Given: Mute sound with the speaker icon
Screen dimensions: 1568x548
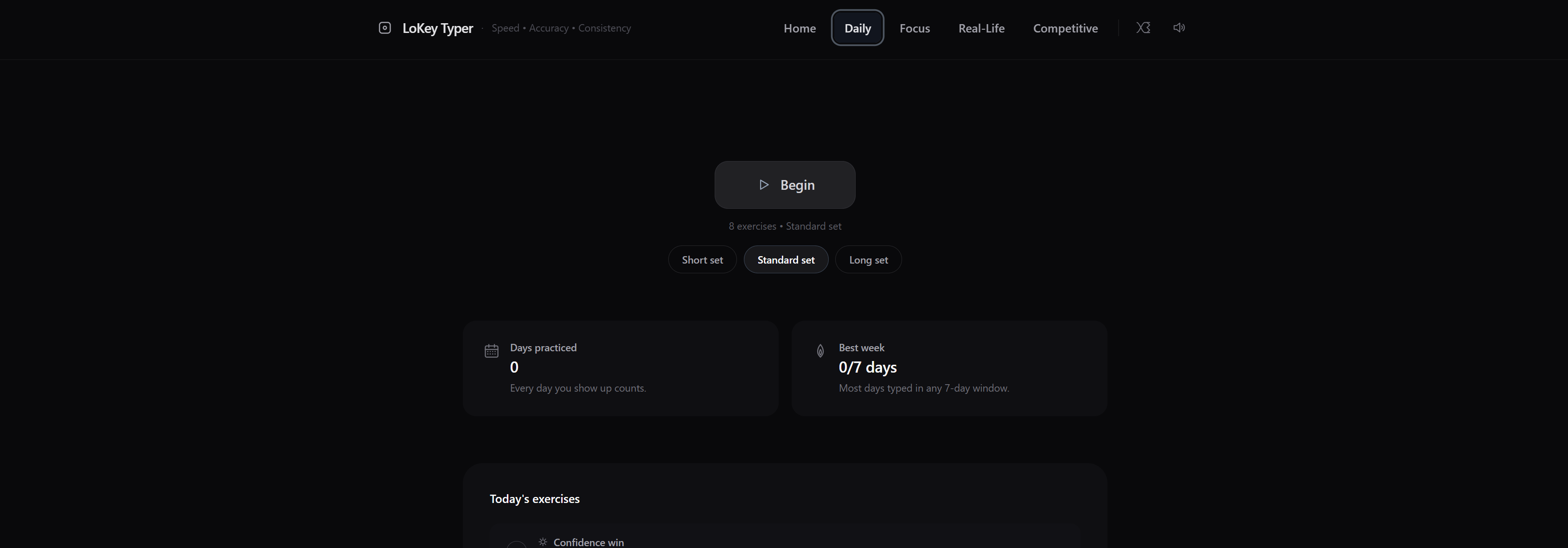Looking at the screenshot, I should [1179, 28].
